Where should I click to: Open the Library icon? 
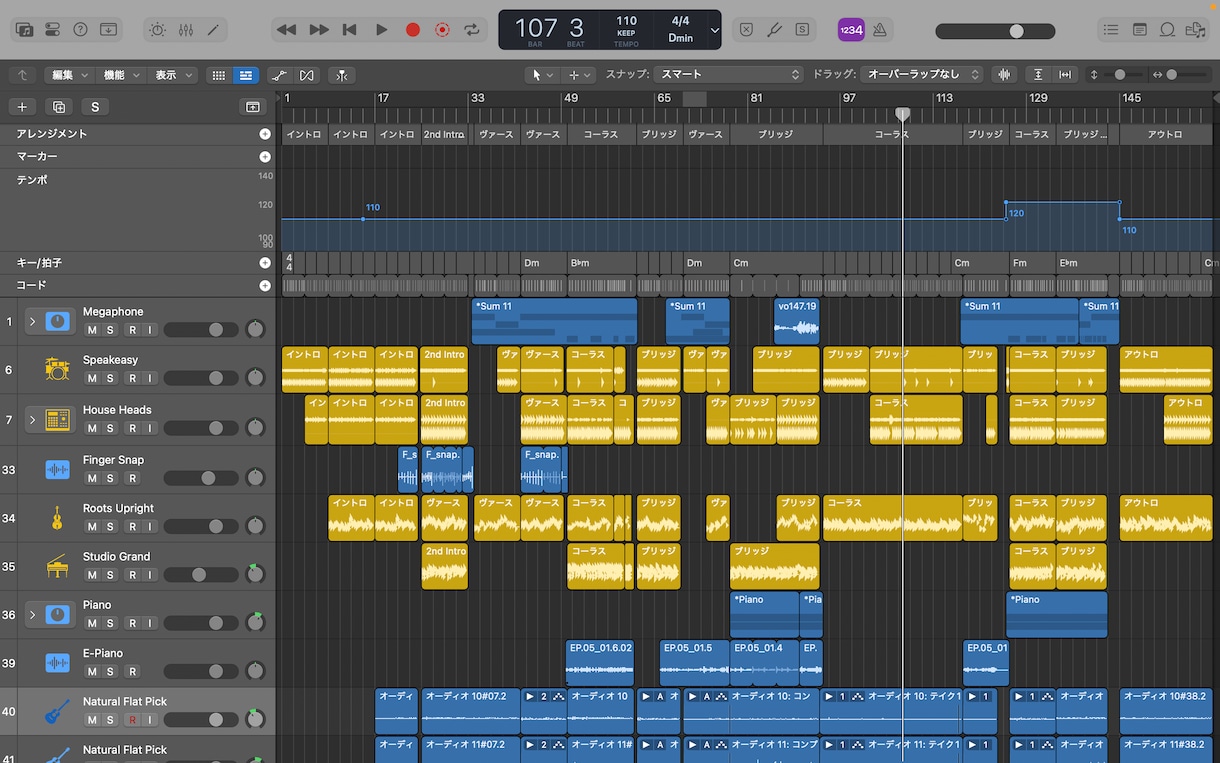click(25, 29)
